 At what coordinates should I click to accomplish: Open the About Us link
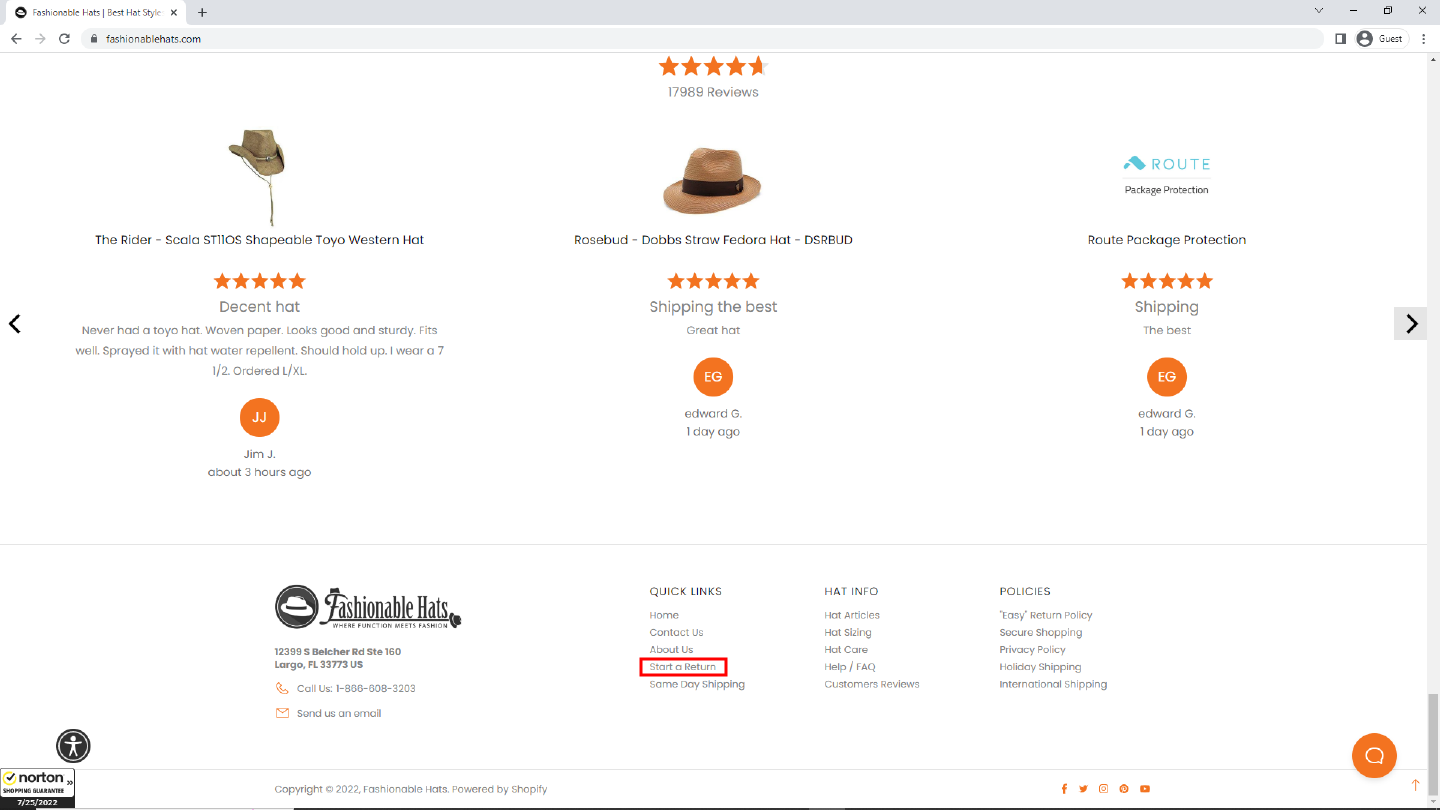[671, 649]
